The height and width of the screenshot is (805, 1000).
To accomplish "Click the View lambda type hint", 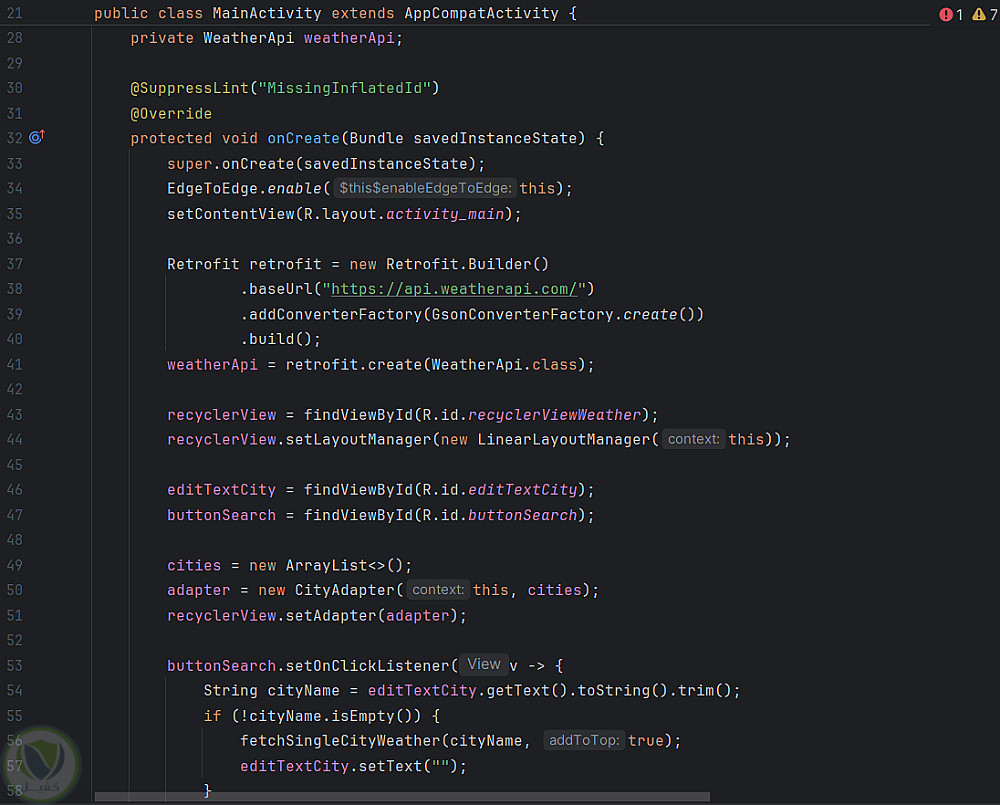I will pyautogui.click(x=483, y=664).
